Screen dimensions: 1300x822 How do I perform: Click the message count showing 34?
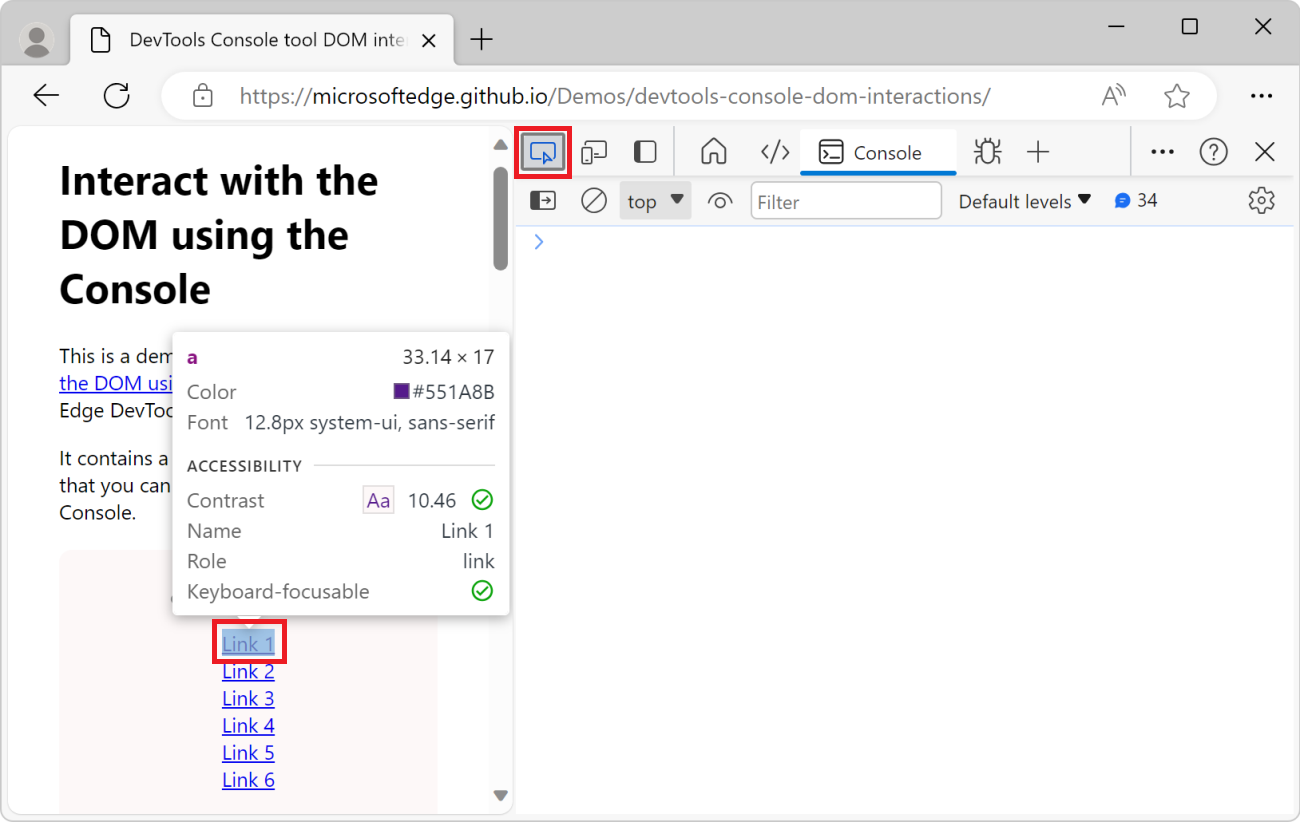1136,200
